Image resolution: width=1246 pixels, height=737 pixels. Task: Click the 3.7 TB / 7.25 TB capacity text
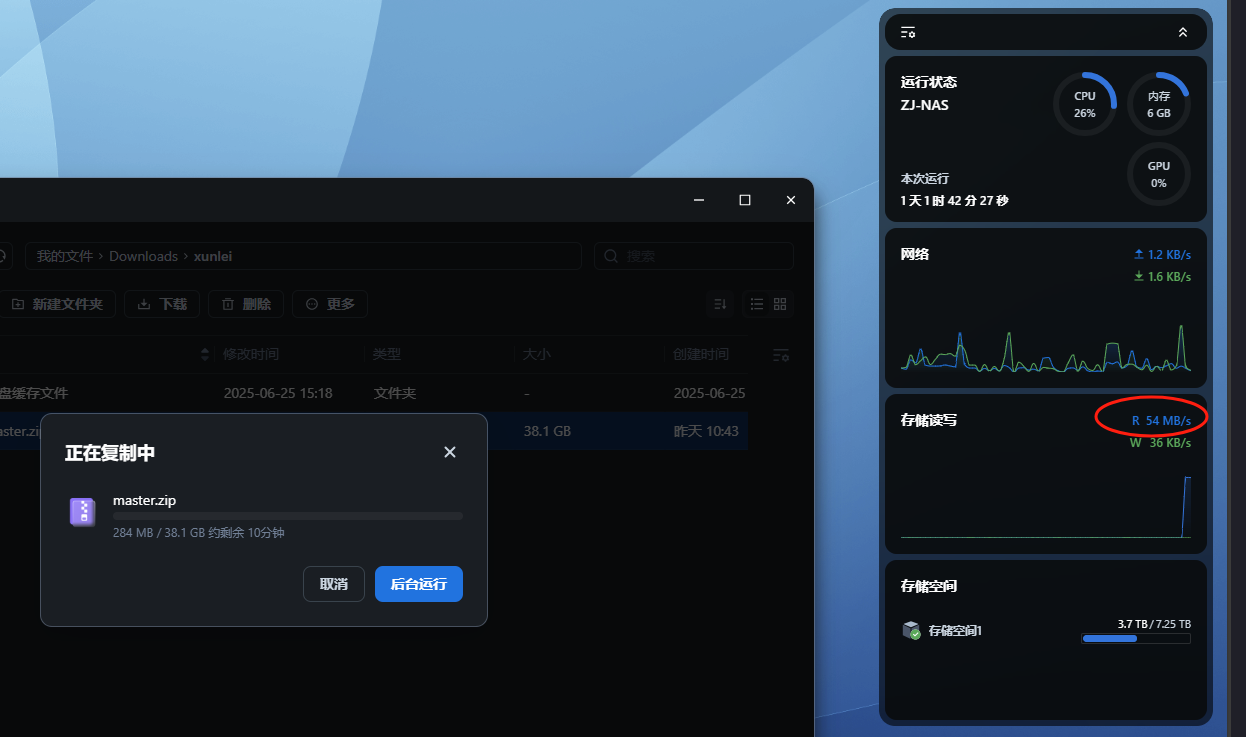tap(1154, 624)
